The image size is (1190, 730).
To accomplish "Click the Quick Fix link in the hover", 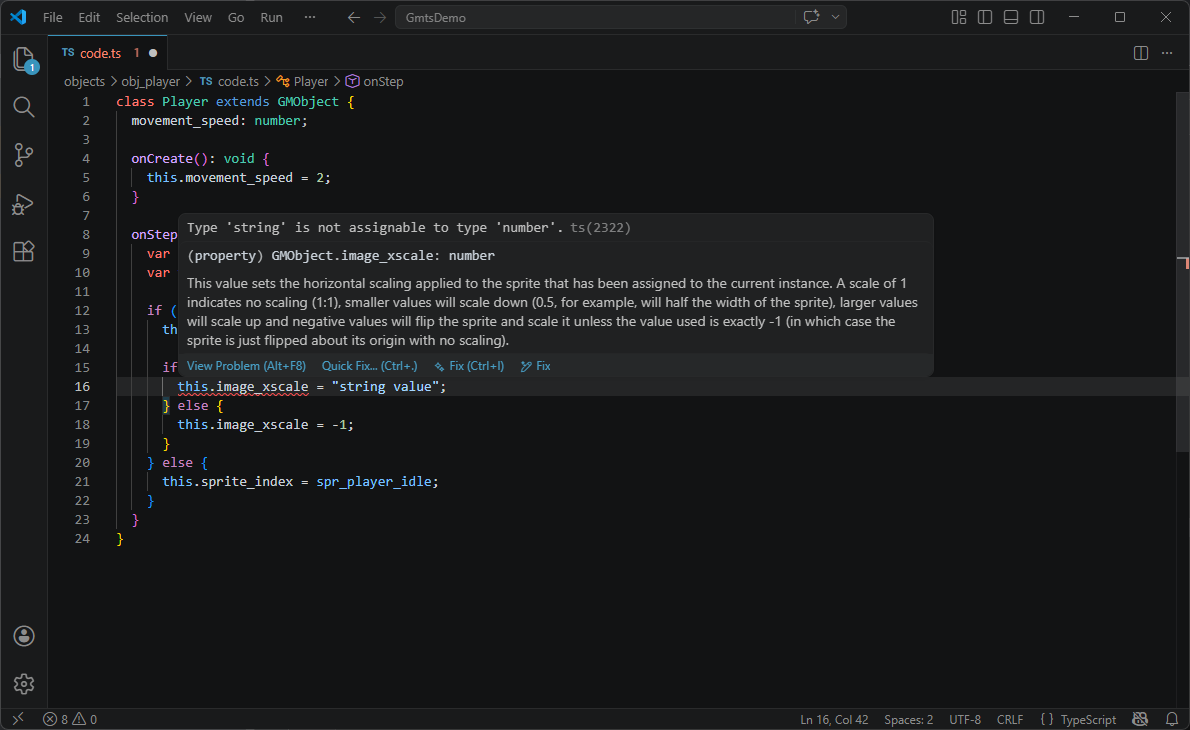I will tap(370, 366).
